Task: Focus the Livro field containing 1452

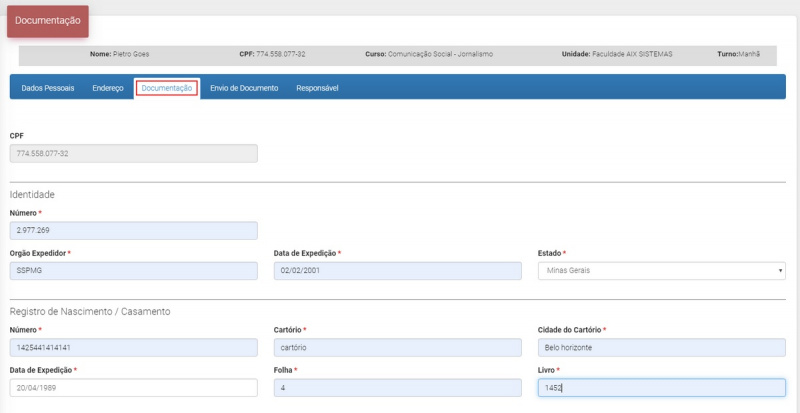Action: click(x=660, y=388)
